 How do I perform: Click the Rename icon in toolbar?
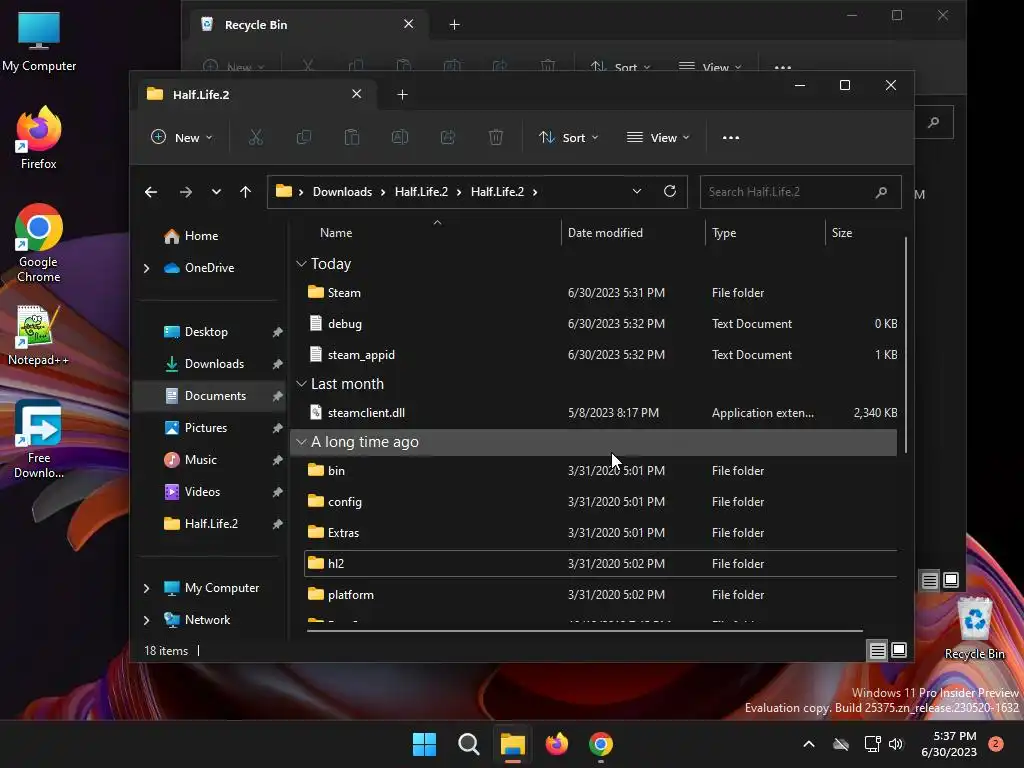pos(400,137)
